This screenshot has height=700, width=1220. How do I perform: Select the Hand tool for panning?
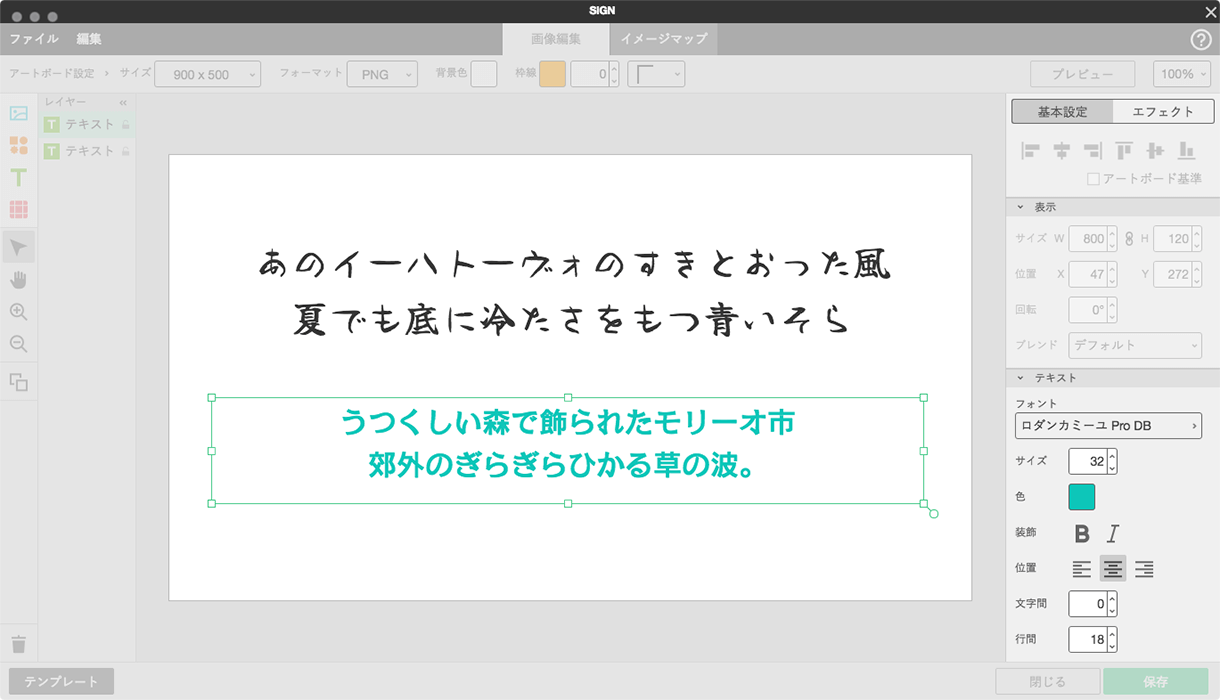pos(18,279)
